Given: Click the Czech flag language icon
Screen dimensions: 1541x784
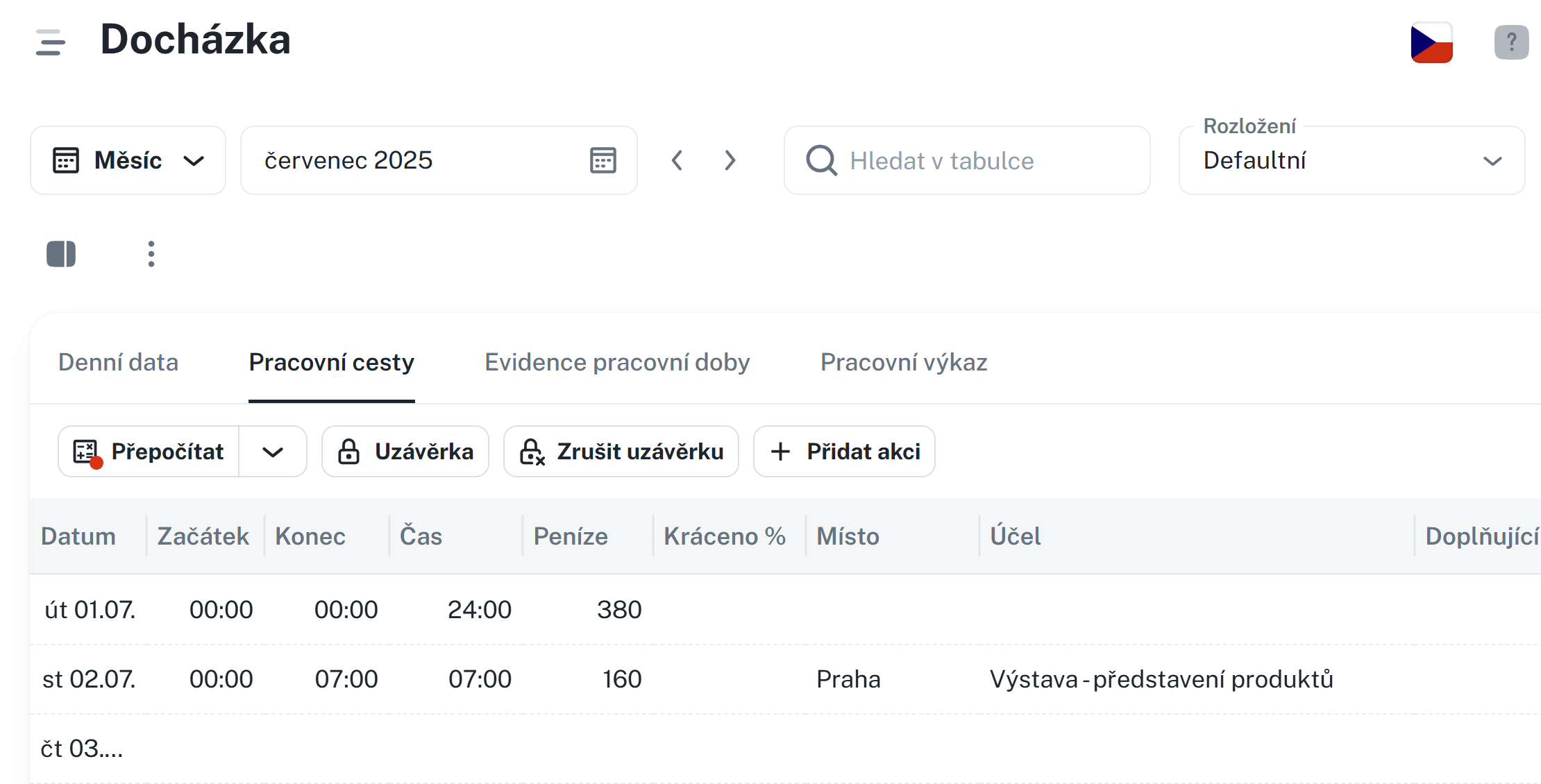Looking at the screenshot, I should pyautogui.click(x=1431, y=42).
